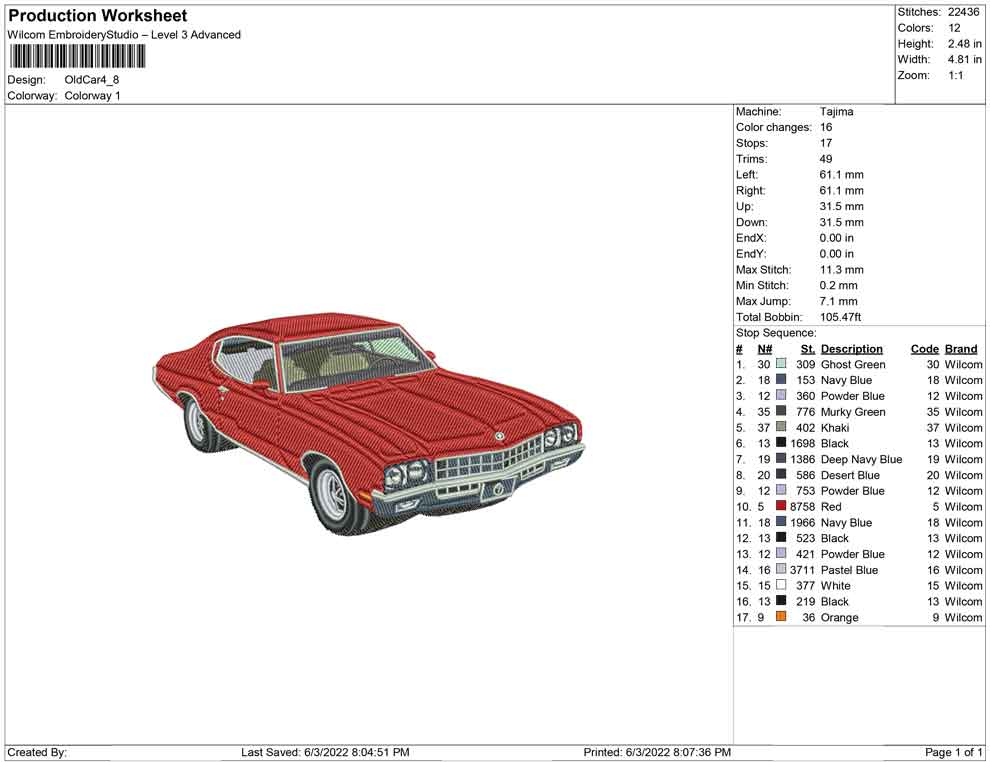This screenshot has height=762, width=990.
Task: Click the Stops value '17'
Action: (x=826, y=143)
